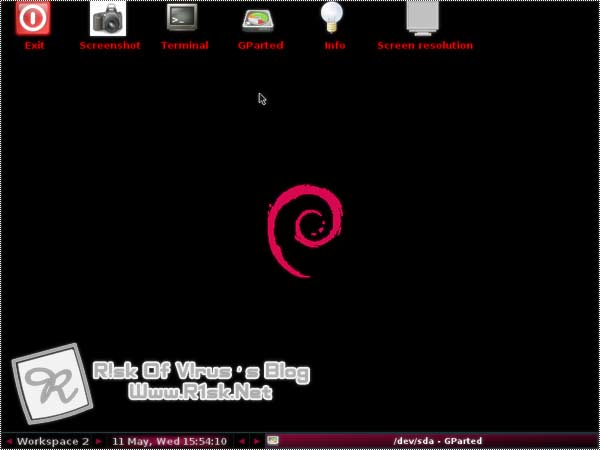Click the GParted icon in the taskbar
Screen dimensions: 600x450
tap(273, 440)
